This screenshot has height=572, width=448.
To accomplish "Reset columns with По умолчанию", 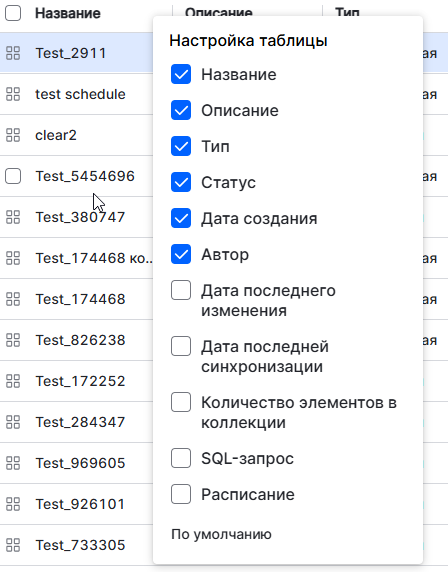I will 221,534.
